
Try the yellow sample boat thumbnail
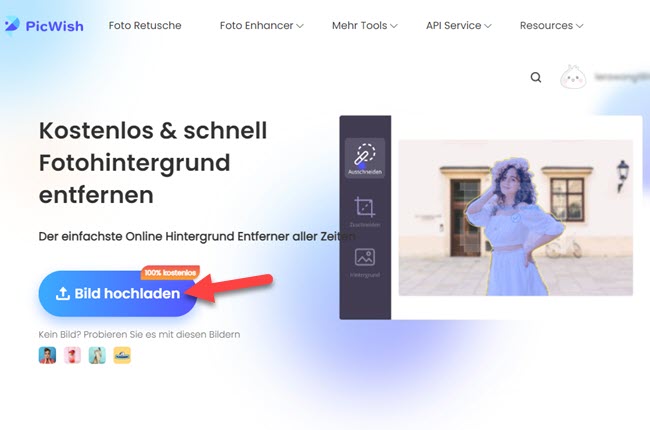[122, 355]
